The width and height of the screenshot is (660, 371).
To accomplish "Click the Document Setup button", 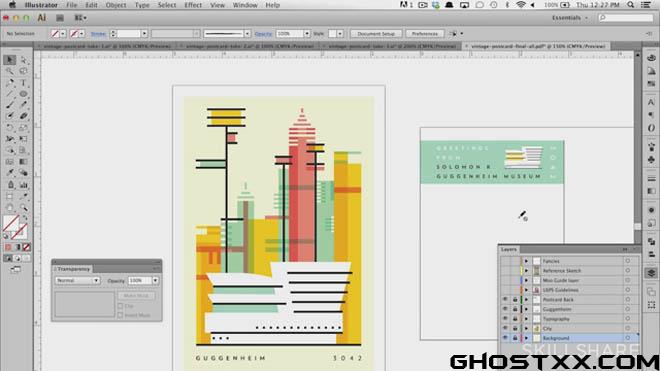I will [376, 33].
